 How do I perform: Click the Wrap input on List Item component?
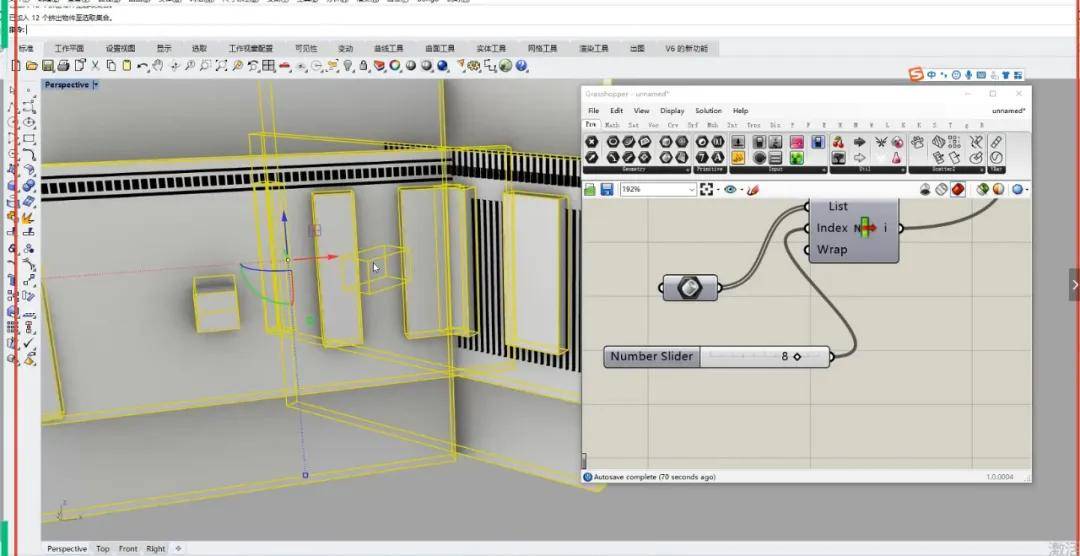(x=831, y=249)
